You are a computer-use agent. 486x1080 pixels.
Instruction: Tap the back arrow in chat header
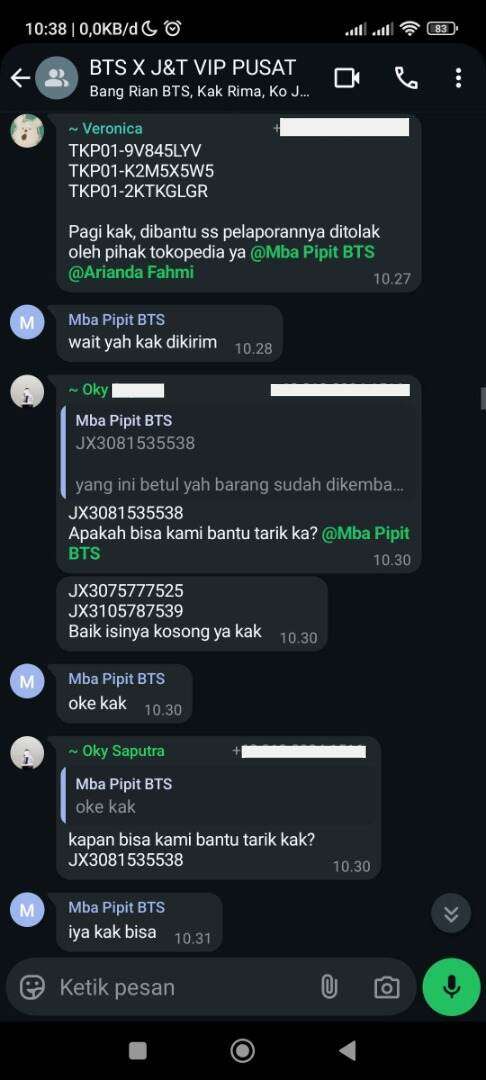coord(19,79)
